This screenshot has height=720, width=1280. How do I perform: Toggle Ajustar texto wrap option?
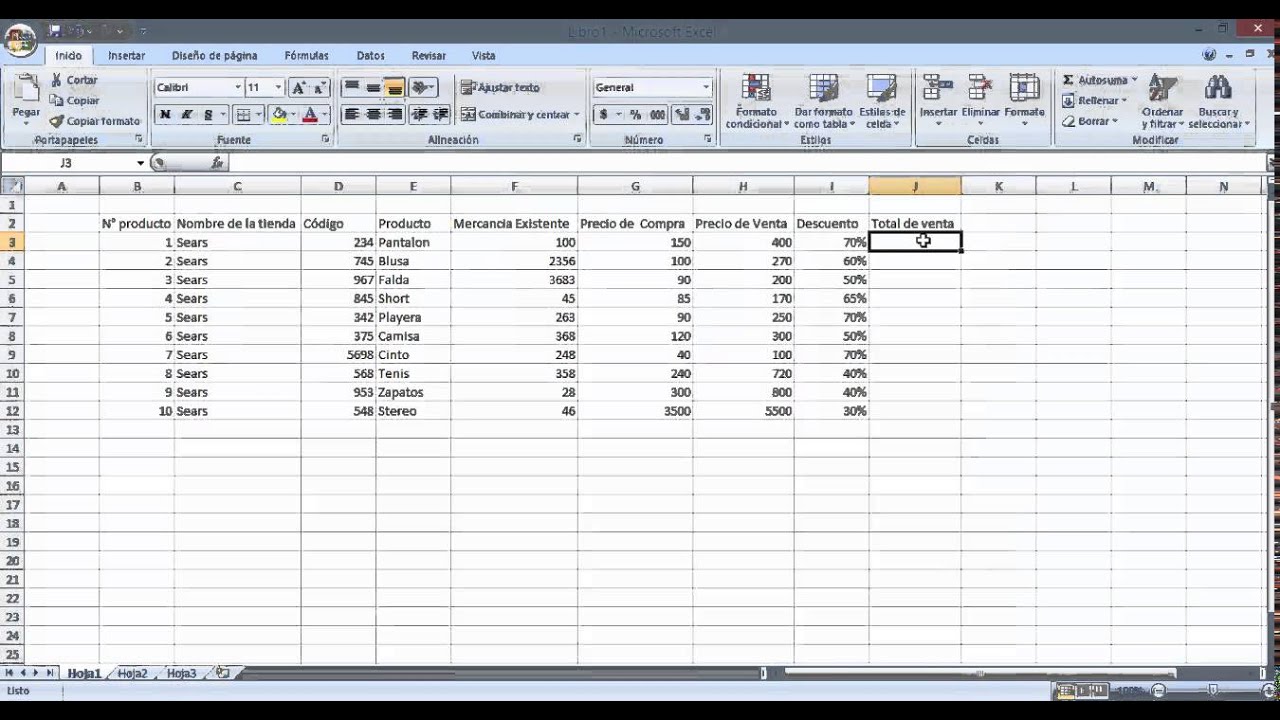click(500, 88)
